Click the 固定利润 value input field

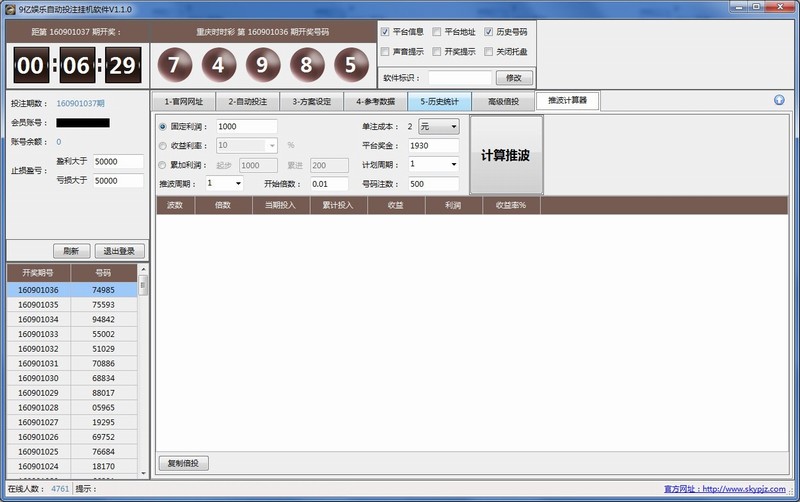tap(245, 127)
